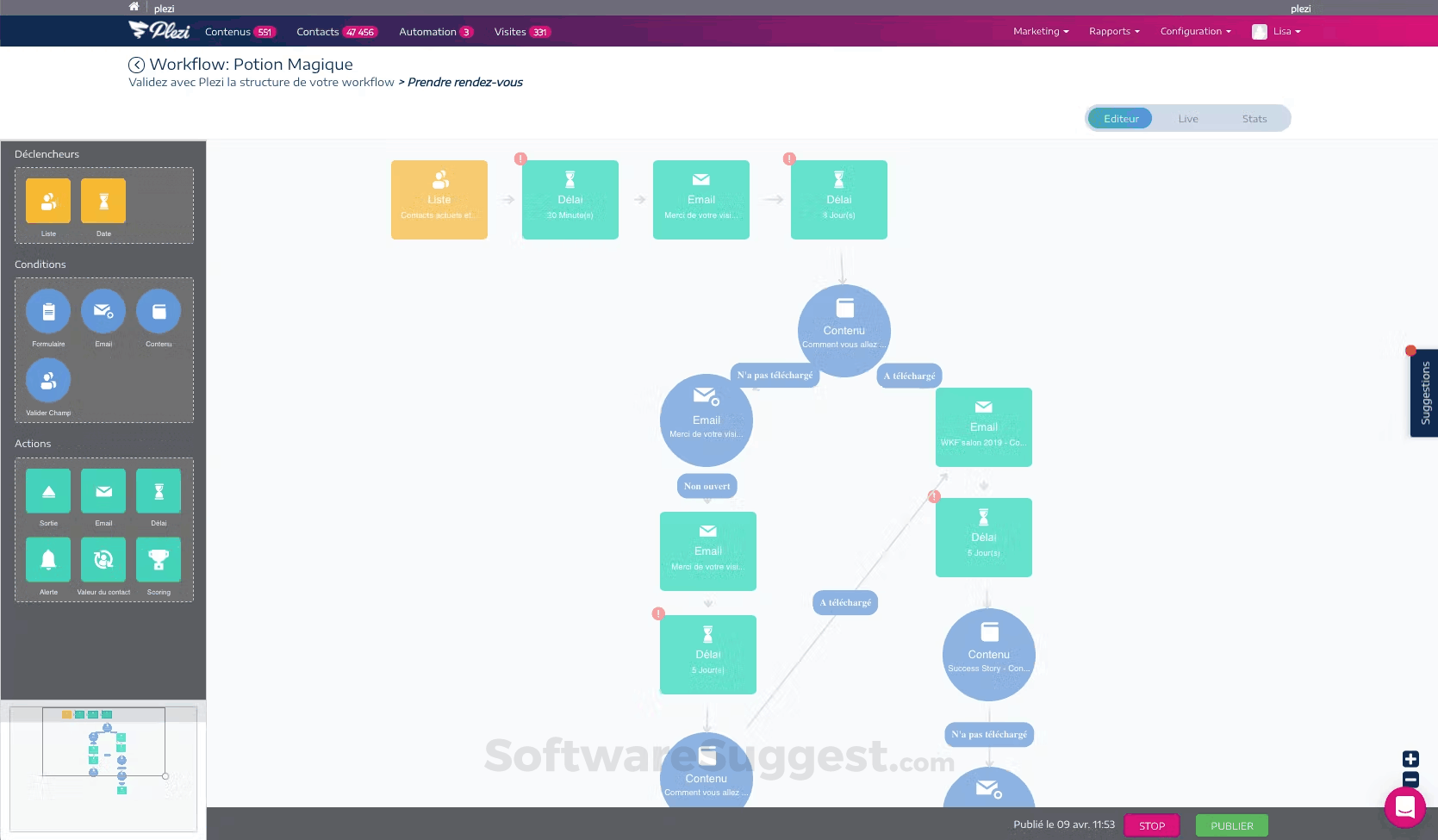Open the Marketing dropdown menu
This screenshot has width=1438, height=840.
1041,31
